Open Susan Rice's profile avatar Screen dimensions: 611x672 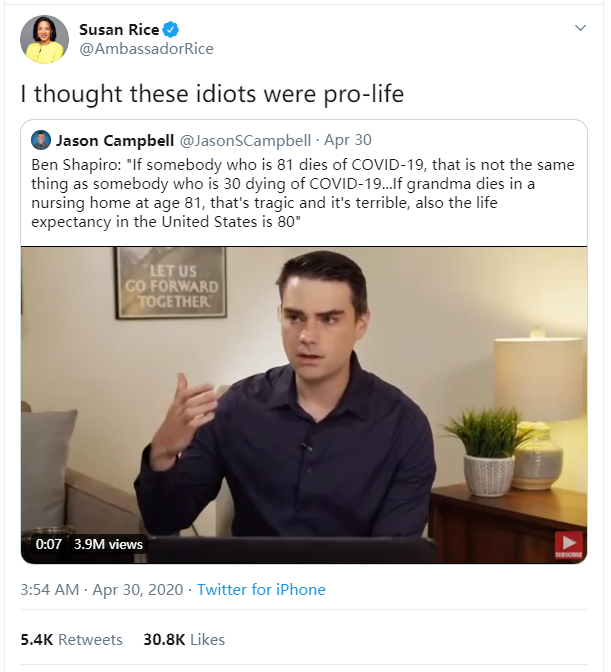[44, 39]
